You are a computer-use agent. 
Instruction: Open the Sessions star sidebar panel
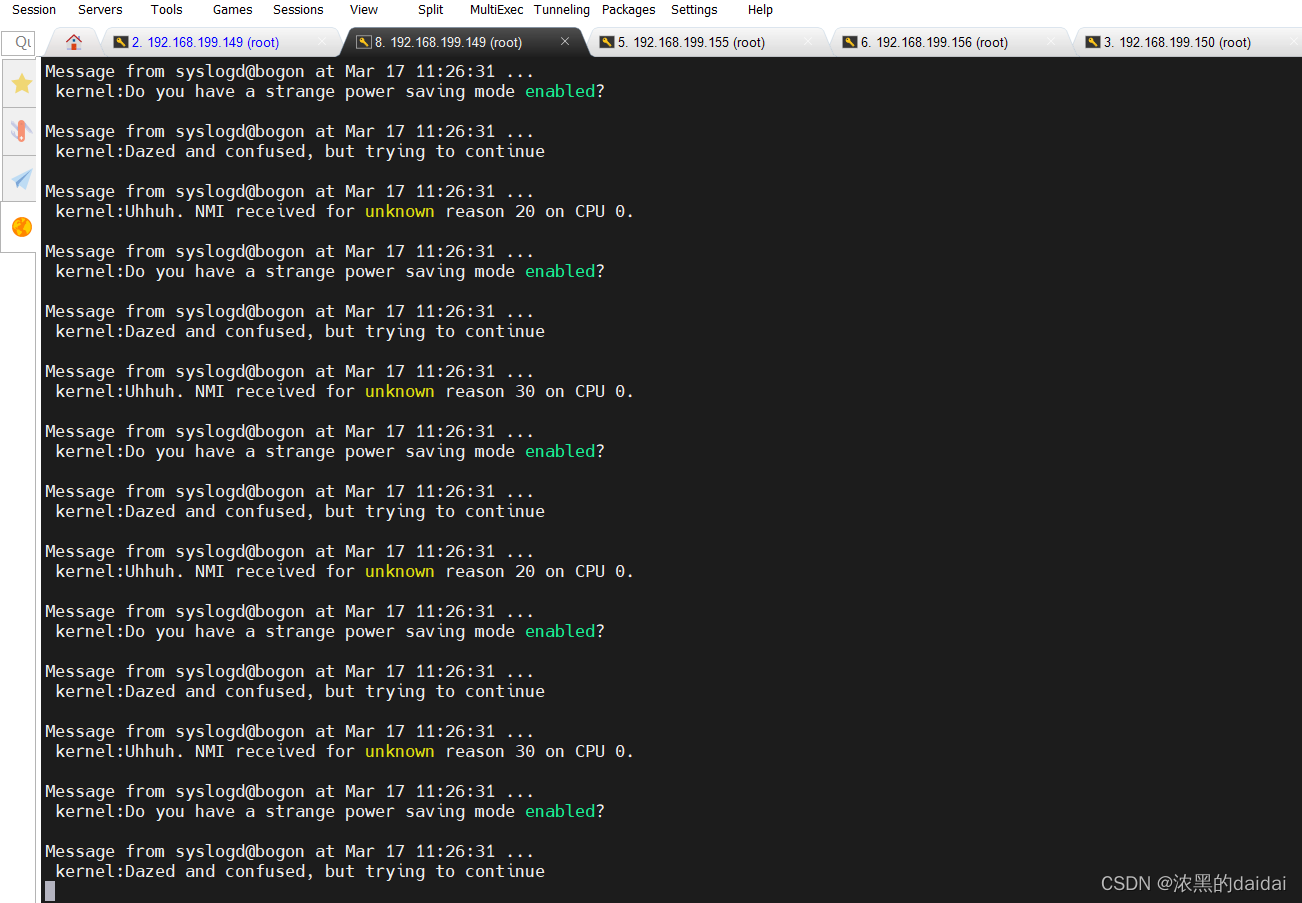pos(21,84)
